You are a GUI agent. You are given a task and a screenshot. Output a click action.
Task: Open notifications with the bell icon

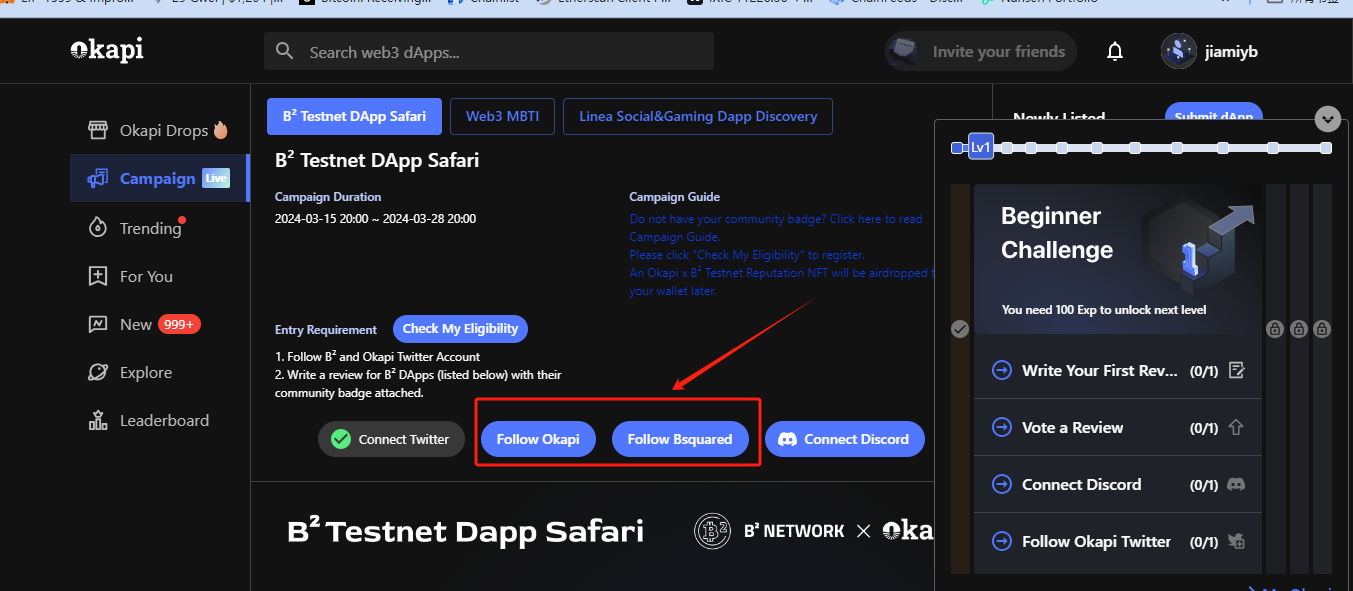[x=1115, y=51]
